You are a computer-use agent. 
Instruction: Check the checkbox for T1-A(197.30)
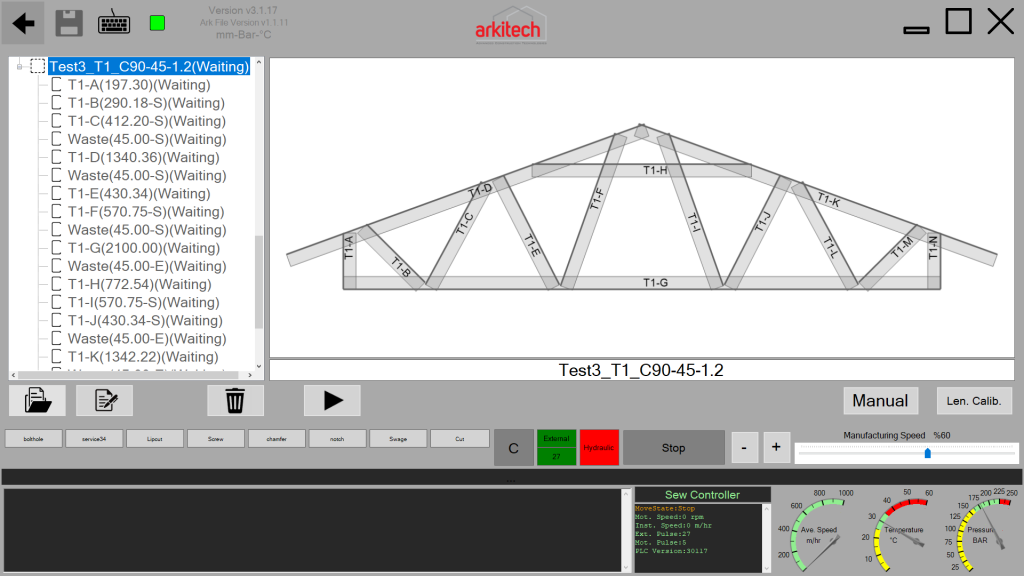(x=56, y=85)
